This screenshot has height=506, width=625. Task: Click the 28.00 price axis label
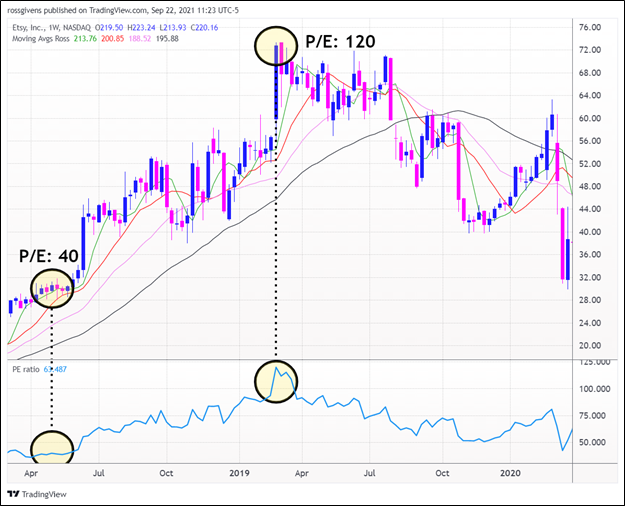pyautogui.click(x=590, y=300)
